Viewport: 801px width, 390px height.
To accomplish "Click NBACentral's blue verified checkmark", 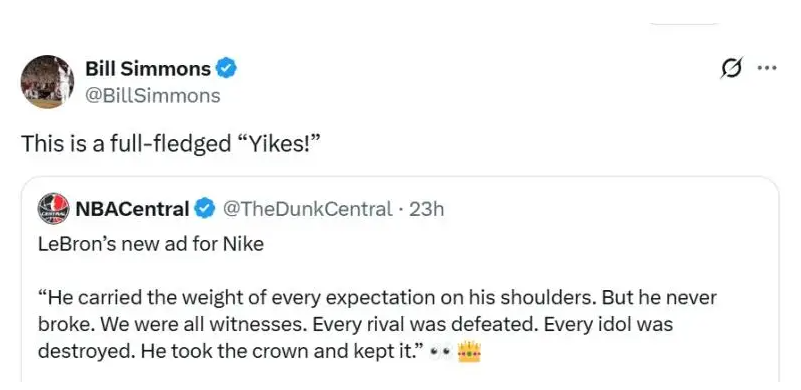I will (x=204, y=209).
